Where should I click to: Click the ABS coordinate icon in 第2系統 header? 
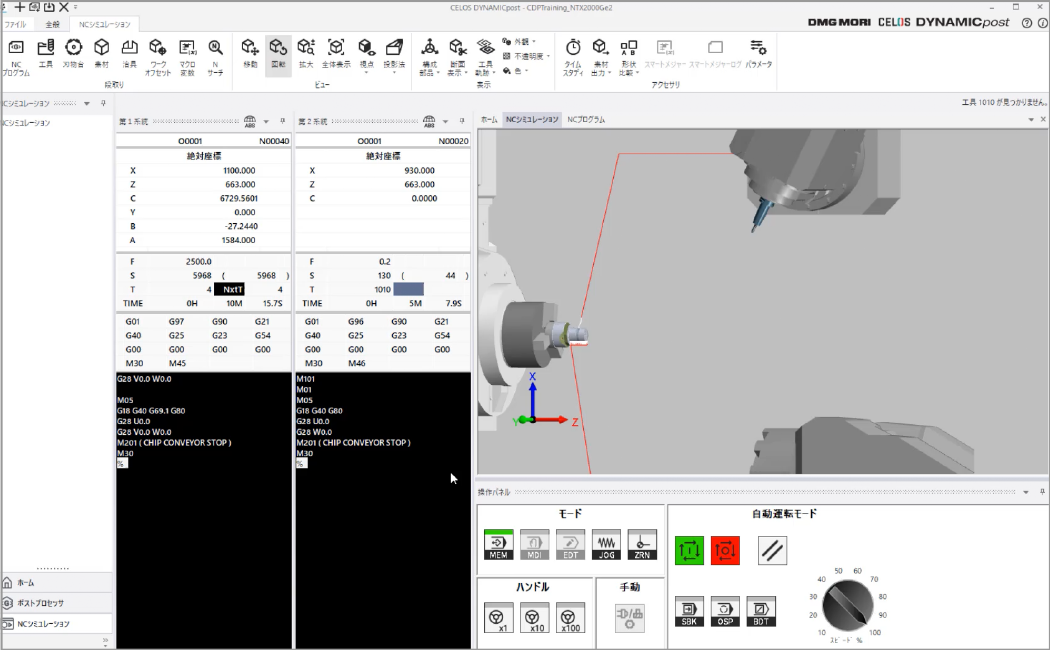click(429, 121)
